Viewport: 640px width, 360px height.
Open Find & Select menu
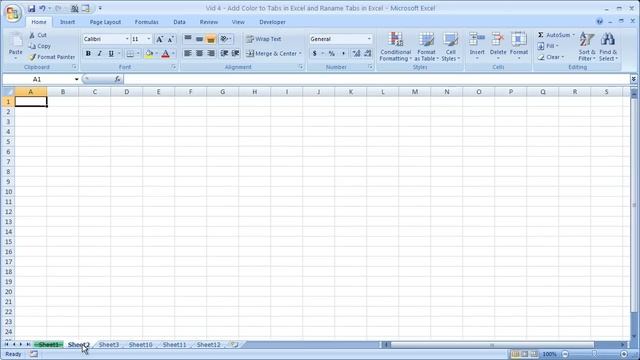[x=608, y=47]
